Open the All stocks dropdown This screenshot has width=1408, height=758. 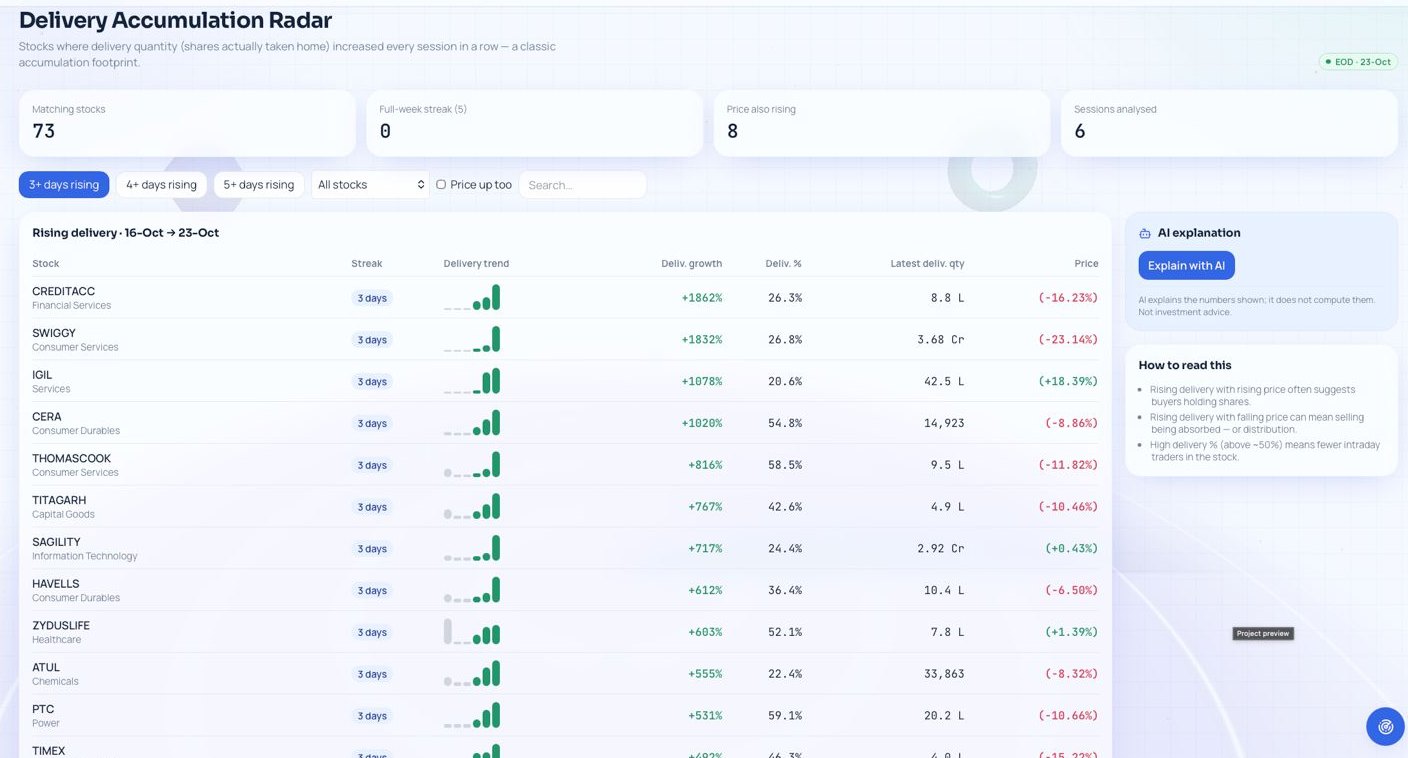pos(371,184)
